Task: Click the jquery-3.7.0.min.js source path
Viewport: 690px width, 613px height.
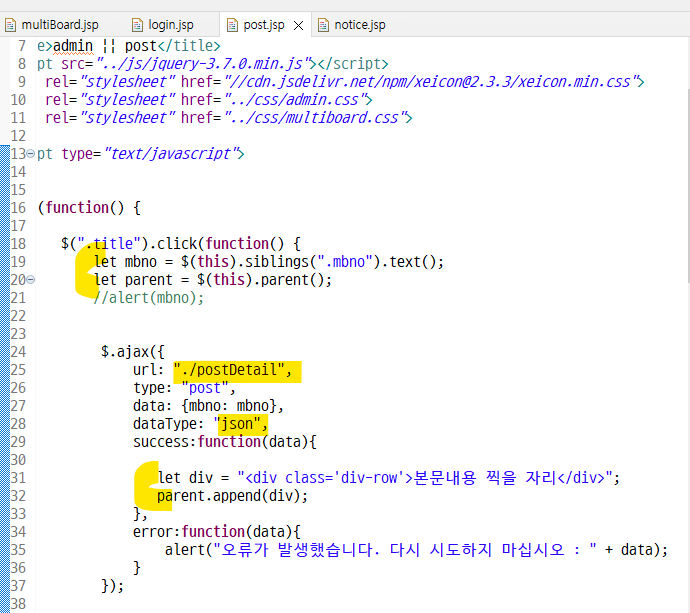Action: [204, 64]
